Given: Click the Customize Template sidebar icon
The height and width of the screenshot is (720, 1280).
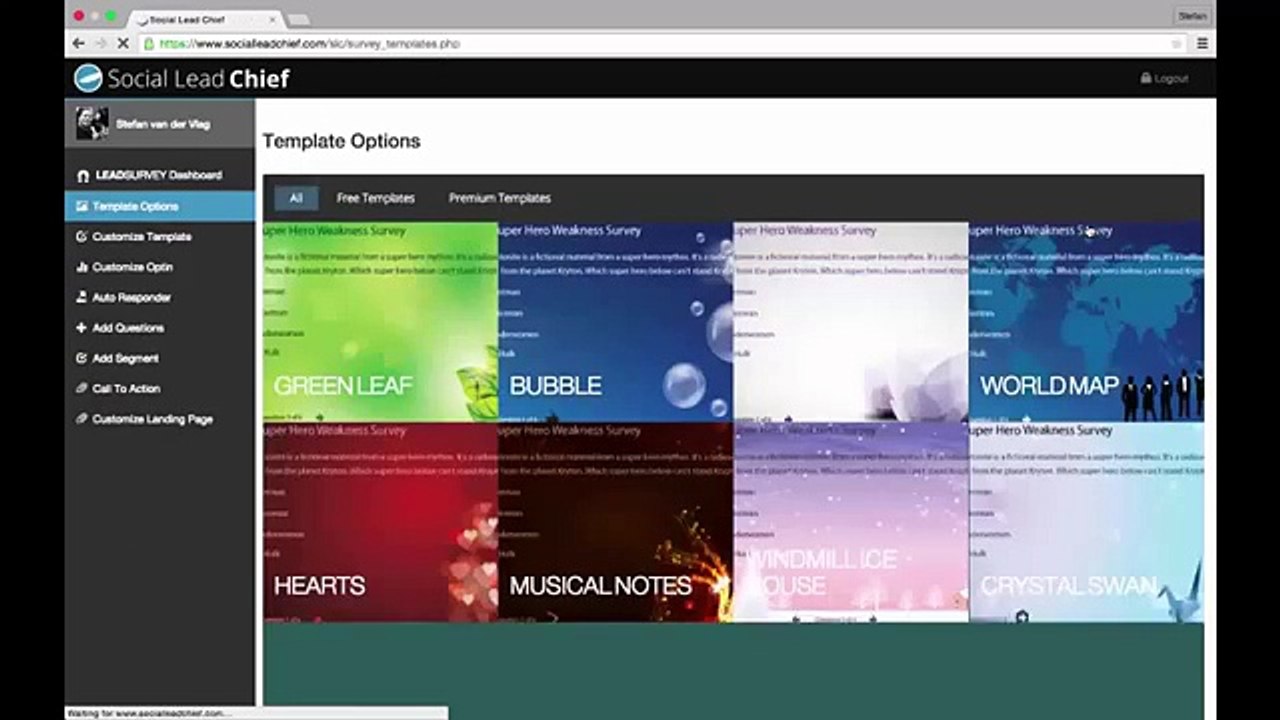Looking at the screenshot, I should (82, 237).
